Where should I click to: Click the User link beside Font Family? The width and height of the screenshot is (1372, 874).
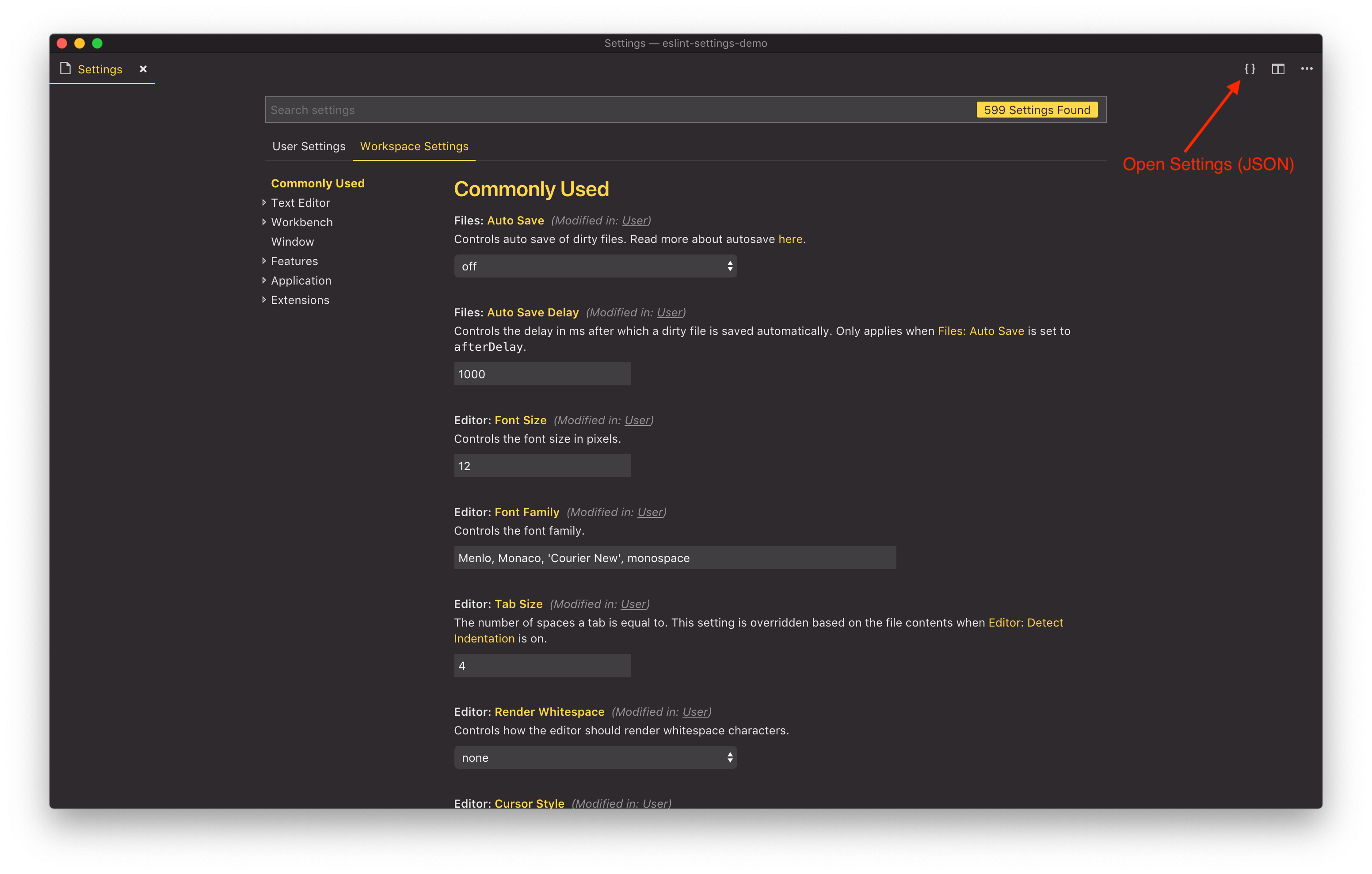[650, 512]
